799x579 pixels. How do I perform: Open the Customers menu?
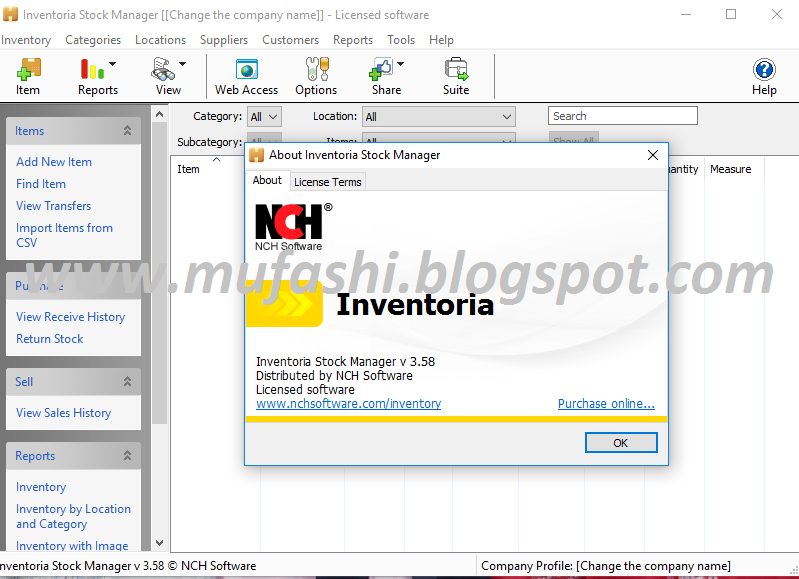pos(290,40)
